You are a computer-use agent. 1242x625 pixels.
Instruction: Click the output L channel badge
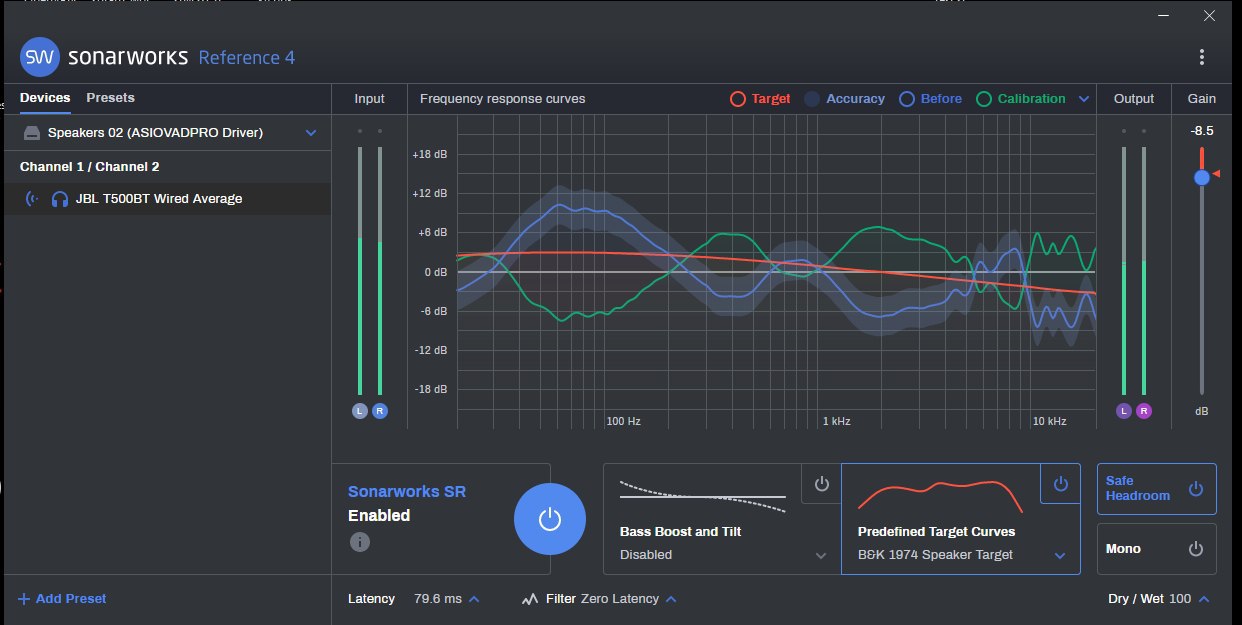(1124, 411)
